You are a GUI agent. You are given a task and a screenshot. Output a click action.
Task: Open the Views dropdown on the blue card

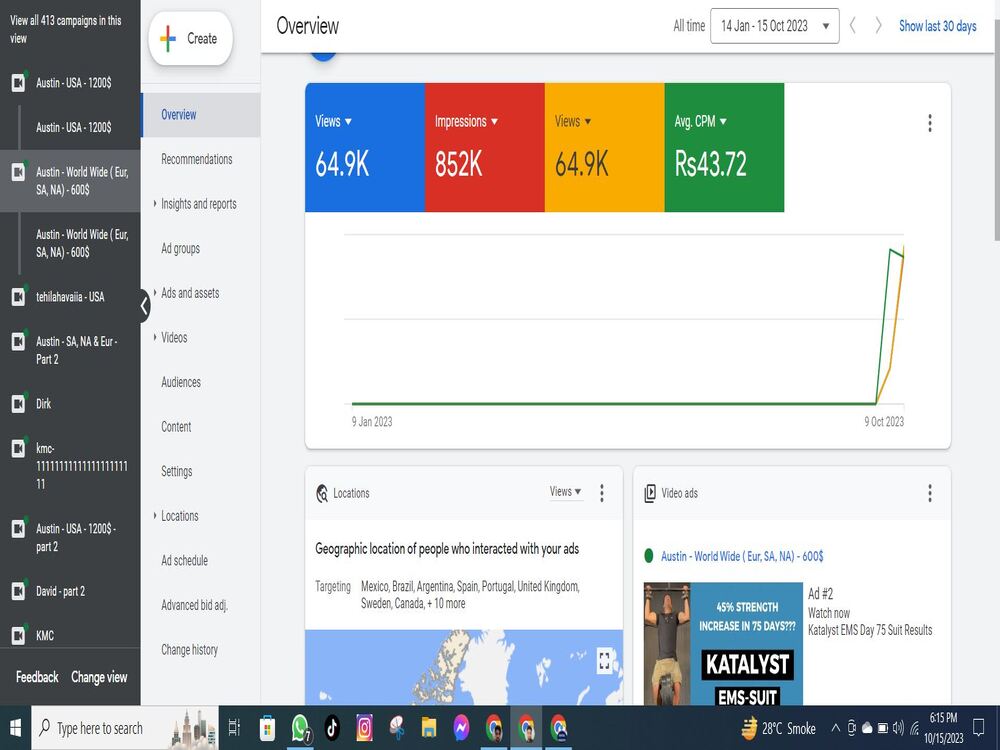click(x=331, y=121)
